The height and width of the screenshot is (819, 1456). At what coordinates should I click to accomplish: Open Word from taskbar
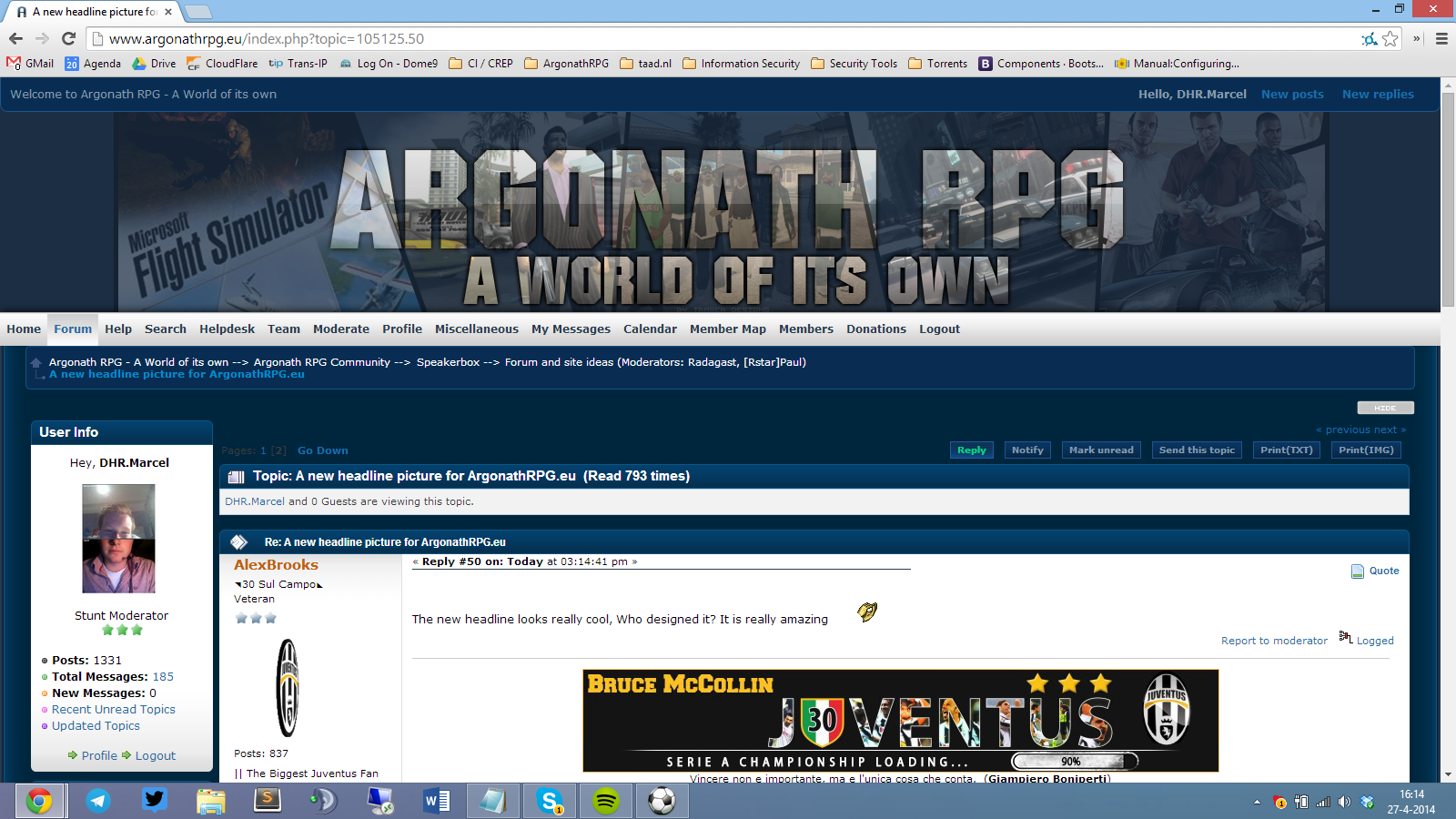pos(437,801)
